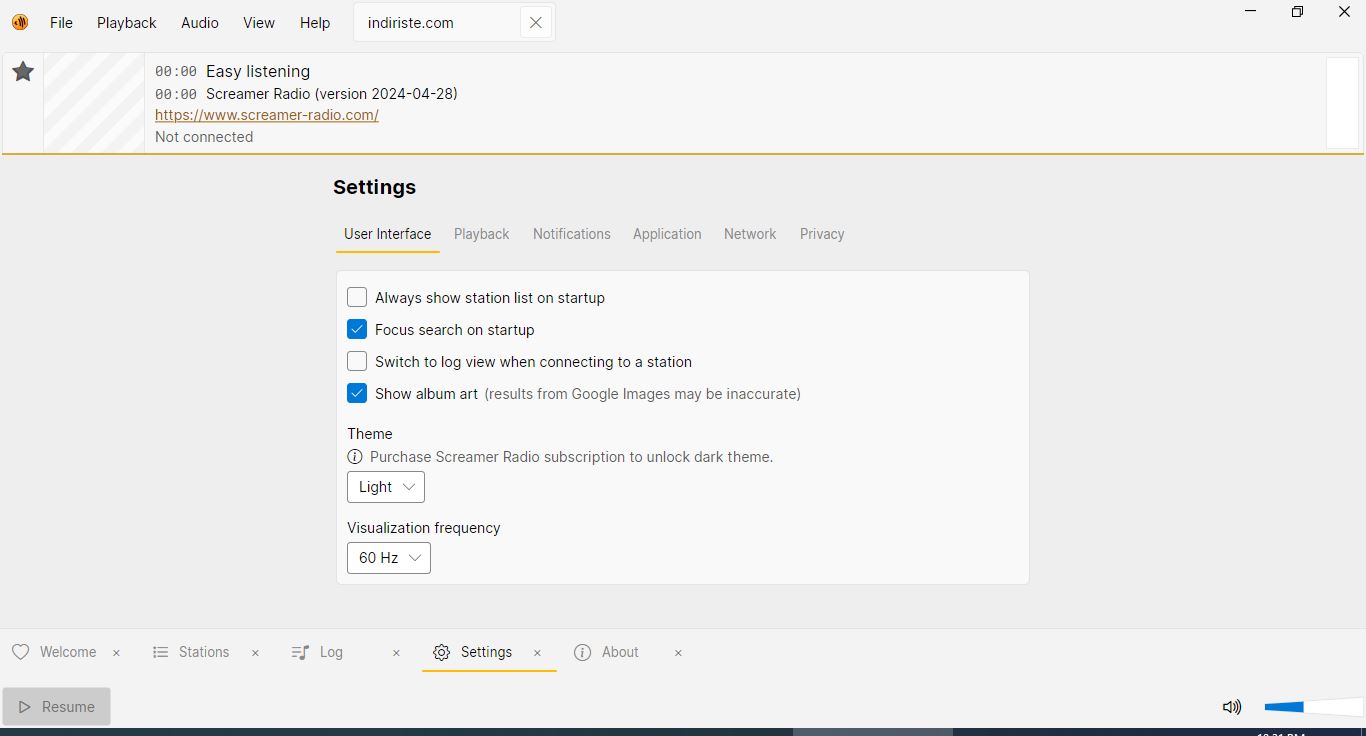This screenshot has height=736, width=1366.
Task: Switch to the Privacy settings tab
Action: click(822, 234)
